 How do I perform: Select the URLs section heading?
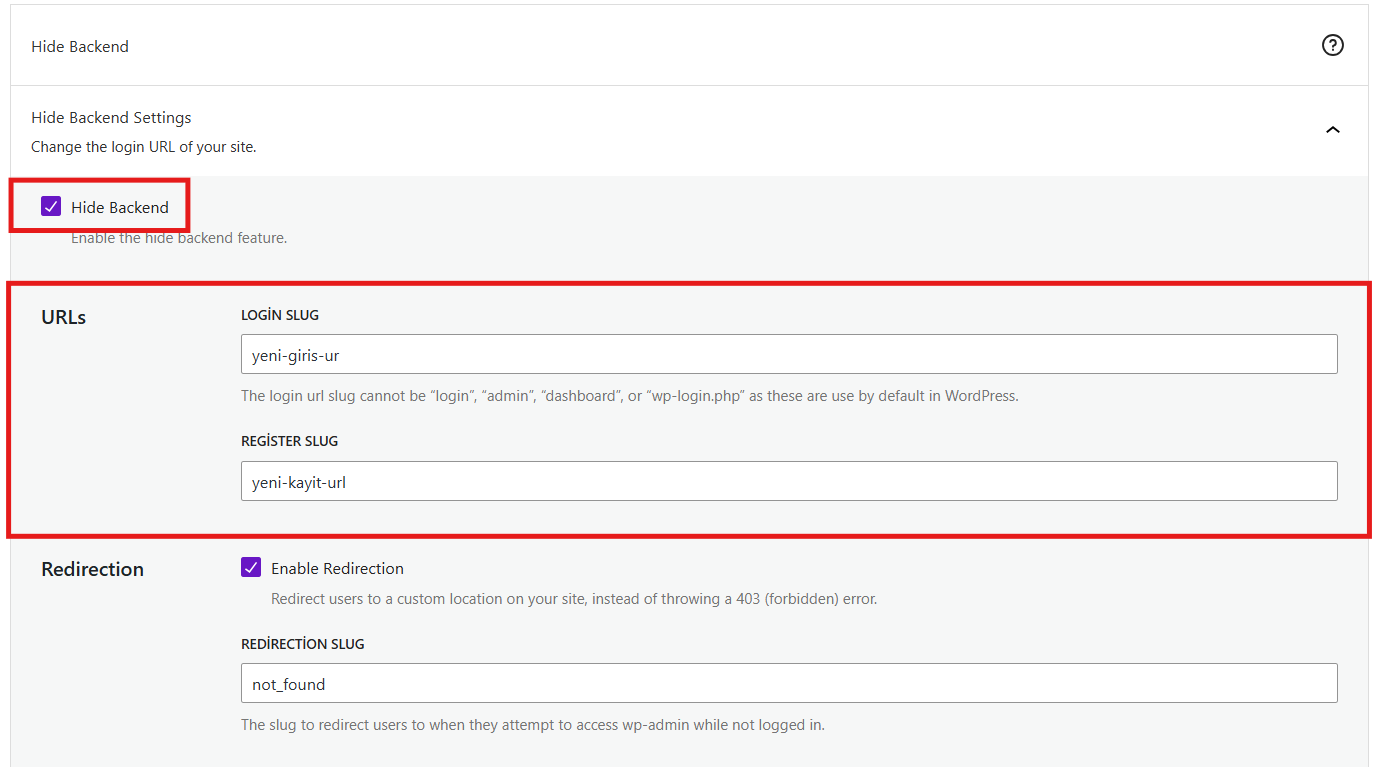click(x=64, y=317)
